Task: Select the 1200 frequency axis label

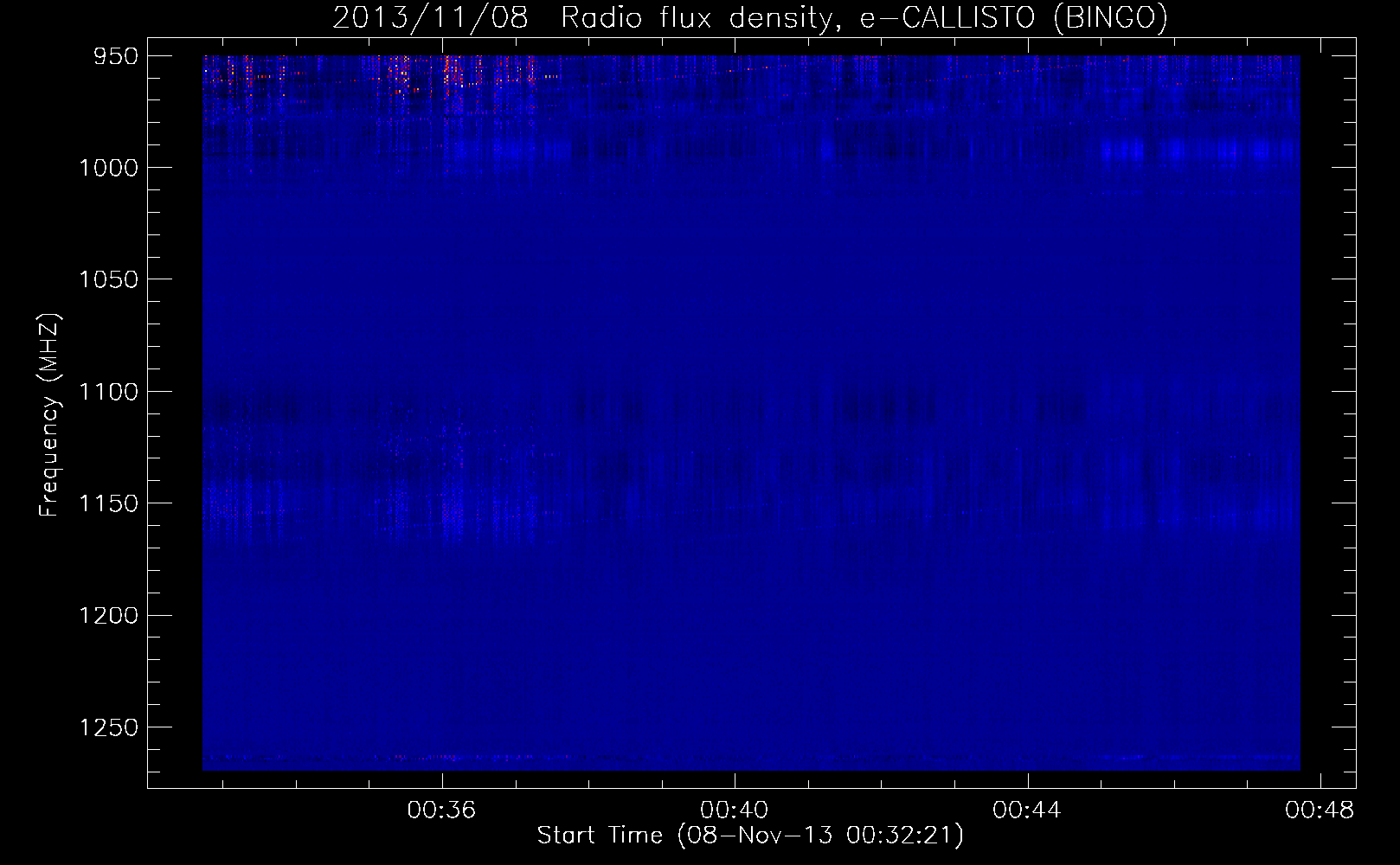Action: [109, 615]
